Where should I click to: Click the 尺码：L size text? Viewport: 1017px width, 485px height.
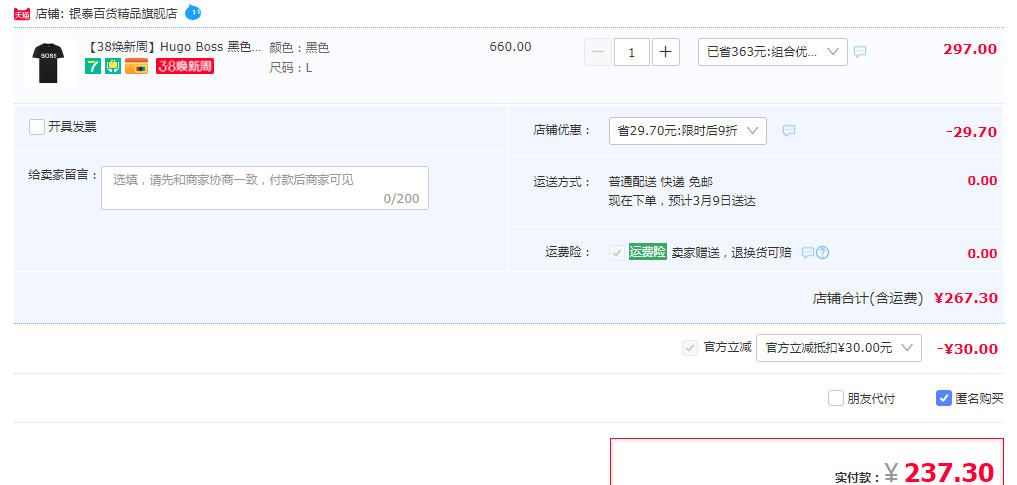coord(291,67)
